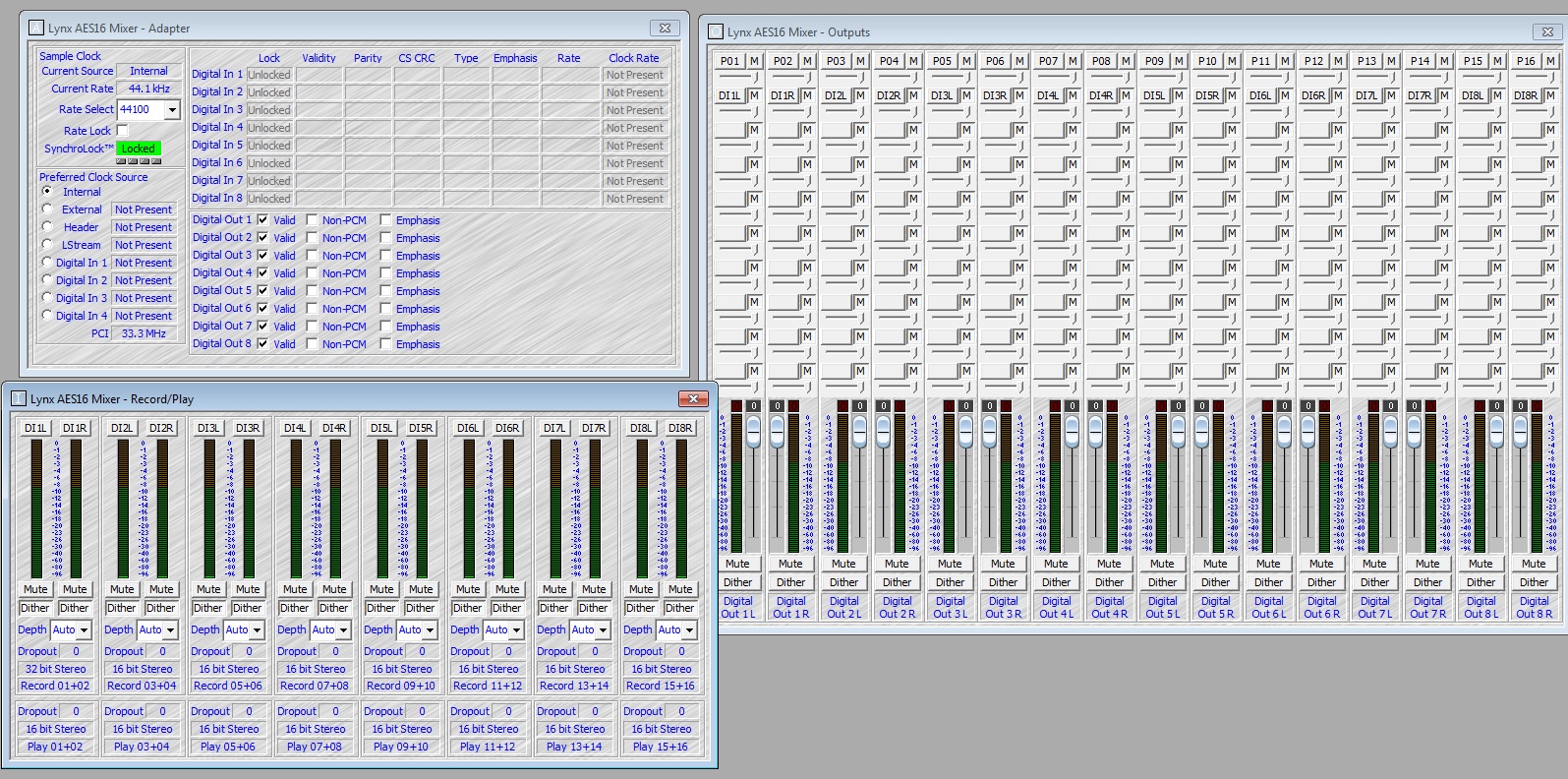Click the Adapter window title icon
Image resolution: width=1568 pixels, height=779 pixels.
pyautogui.click(x=36, y=29)
